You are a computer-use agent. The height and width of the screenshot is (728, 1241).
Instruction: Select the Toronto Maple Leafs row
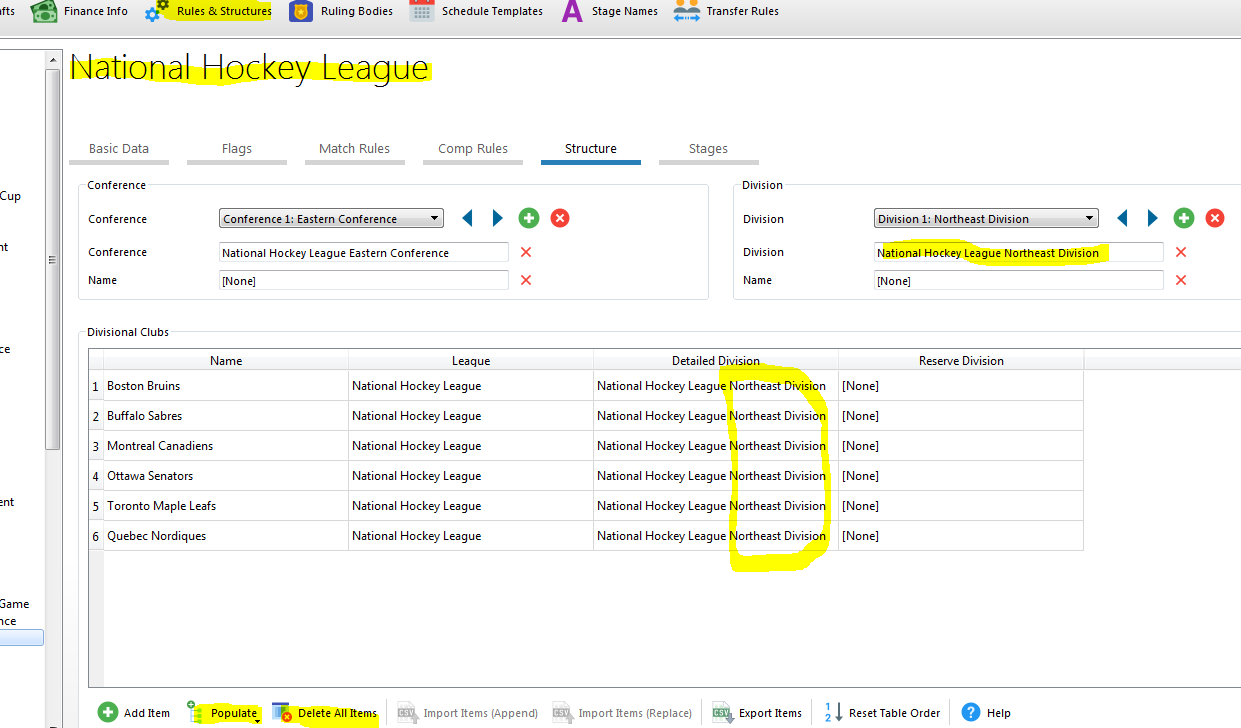[586, 506]
